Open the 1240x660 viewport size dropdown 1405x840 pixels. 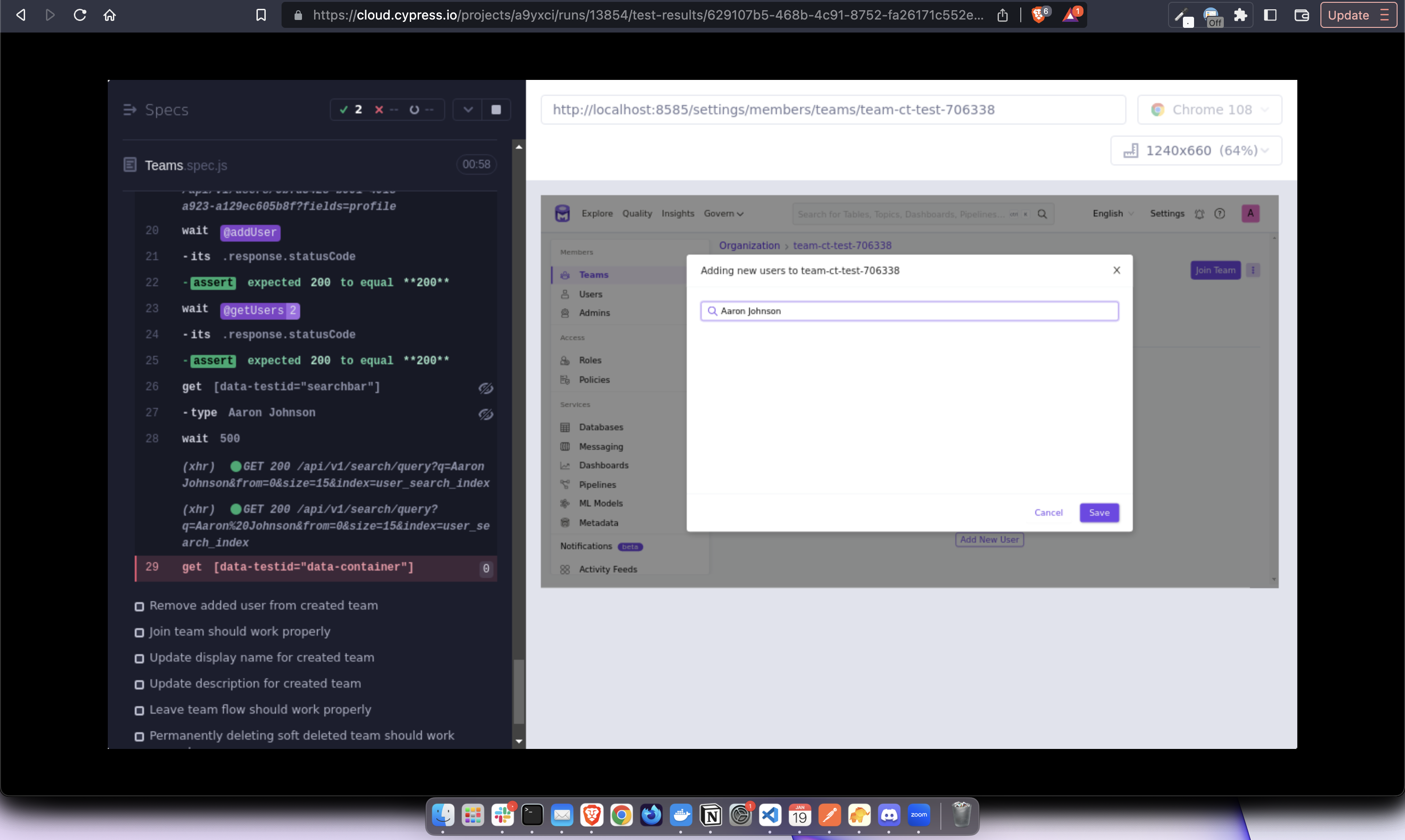[1195, 150]
